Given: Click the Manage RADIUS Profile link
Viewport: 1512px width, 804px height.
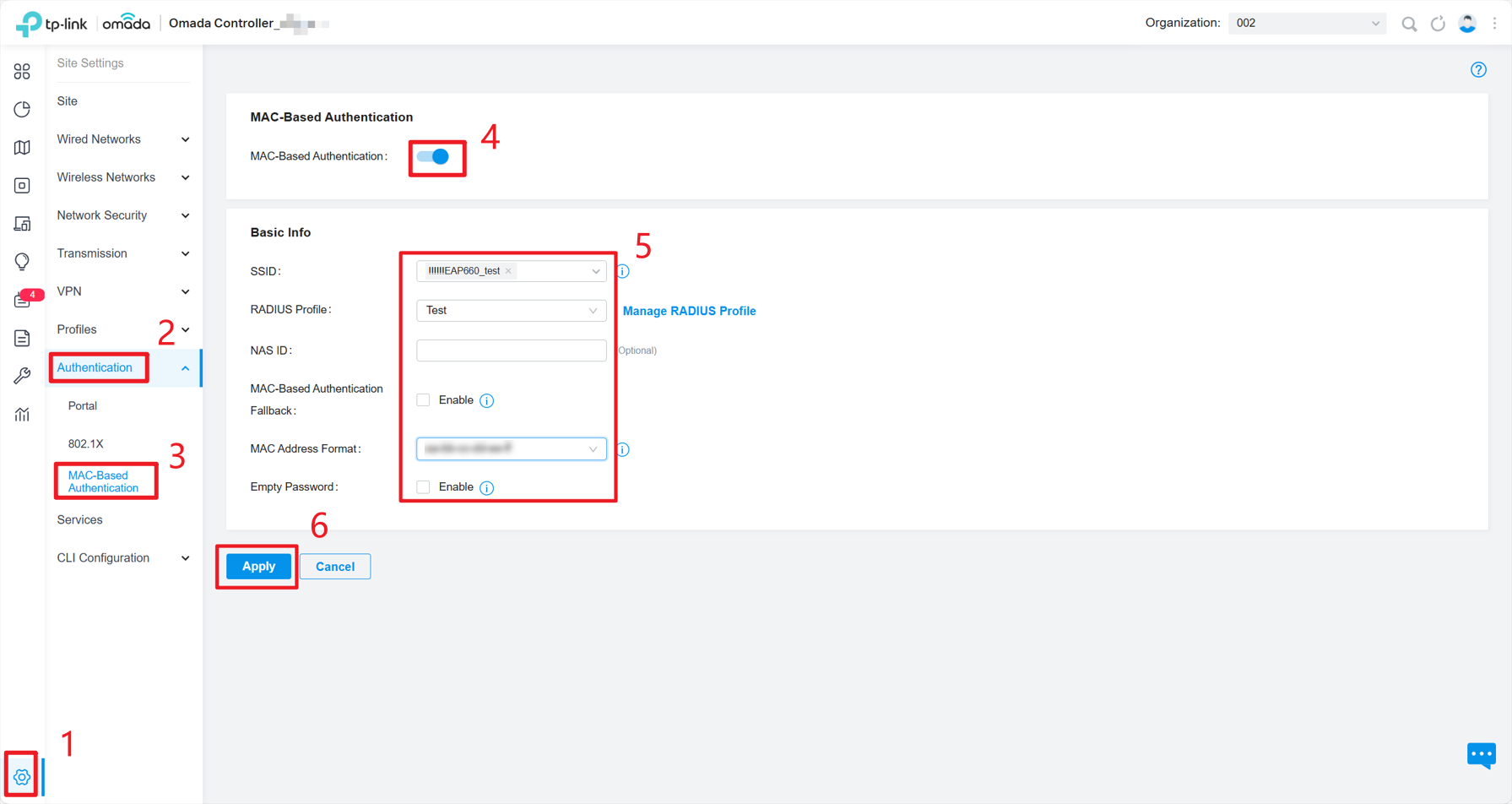Looking at the screenshot, I should [689, 311].
